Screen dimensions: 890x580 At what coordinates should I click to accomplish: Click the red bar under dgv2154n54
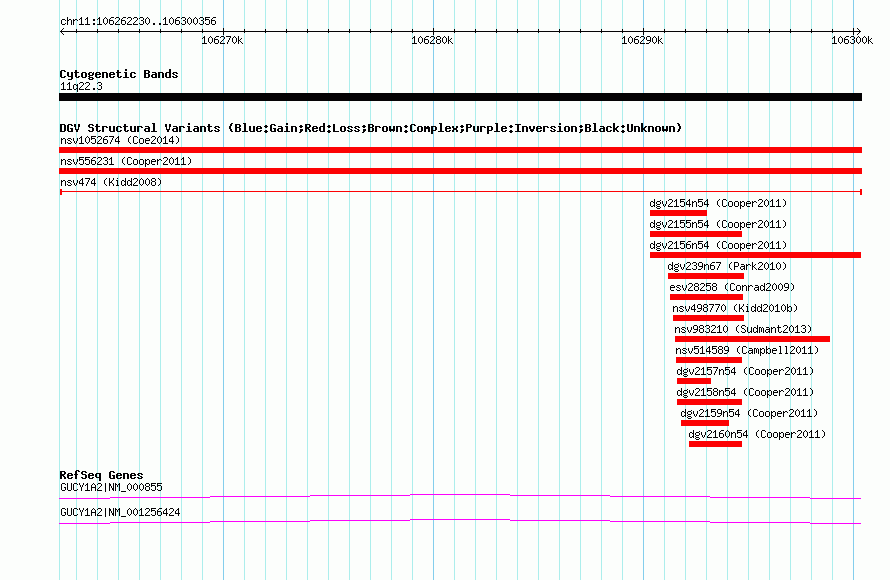pos(678,213)
